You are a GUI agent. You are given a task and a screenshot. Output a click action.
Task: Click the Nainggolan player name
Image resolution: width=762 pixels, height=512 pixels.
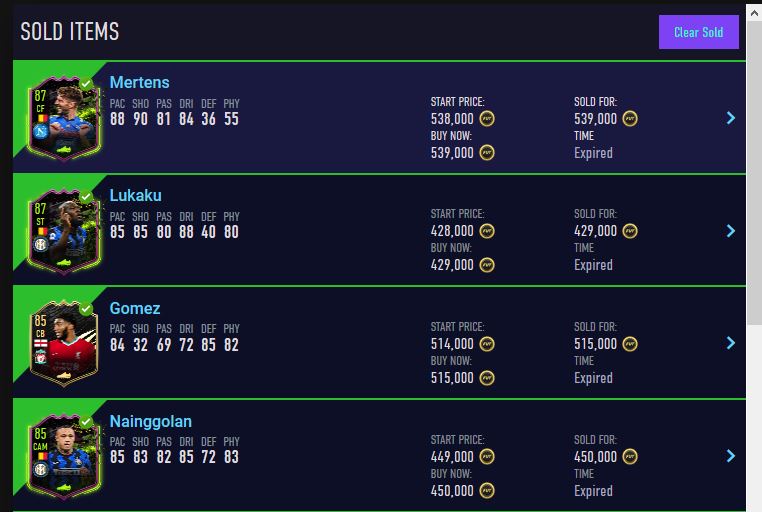[151, 422]
